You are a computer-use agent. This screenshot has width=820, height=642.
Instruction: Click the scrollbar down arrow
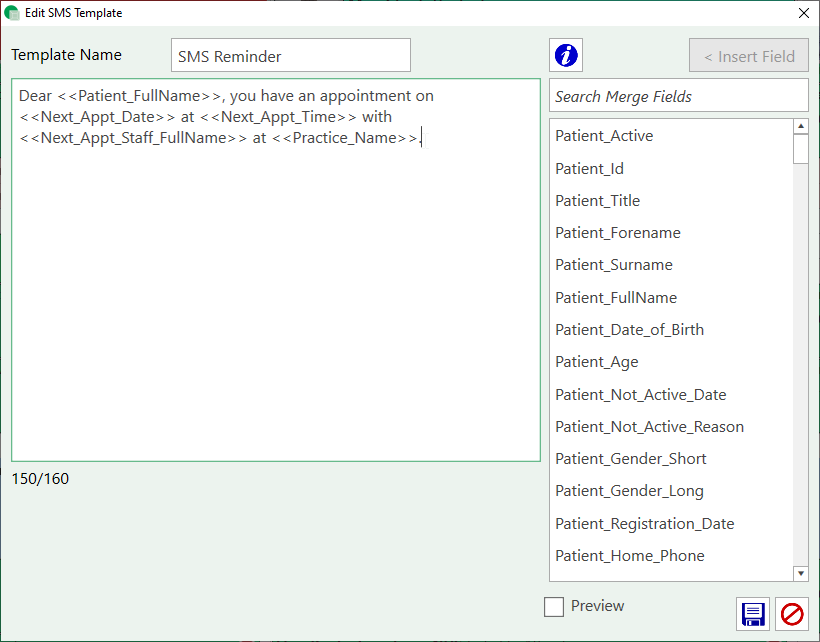coord(801,572)
